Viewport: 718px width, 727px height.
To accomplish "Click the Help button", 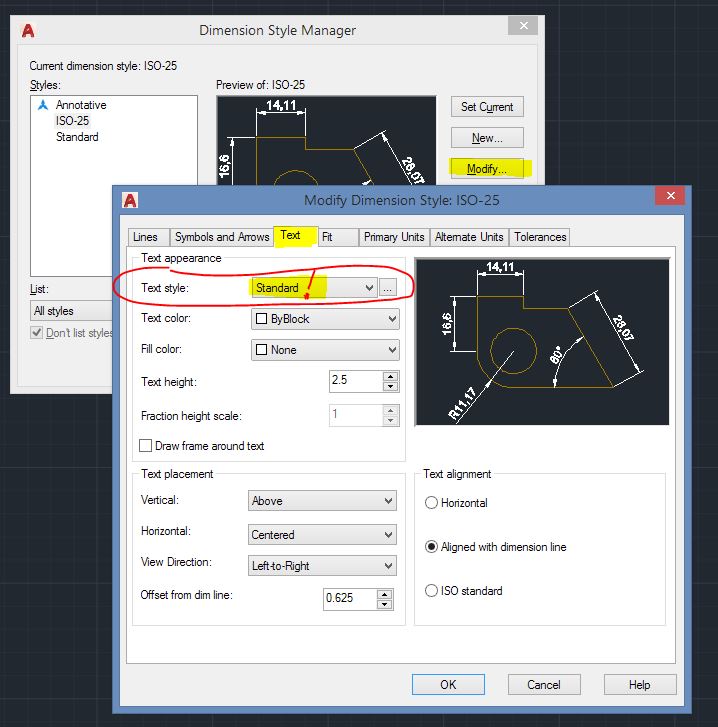I will [640, 684].
